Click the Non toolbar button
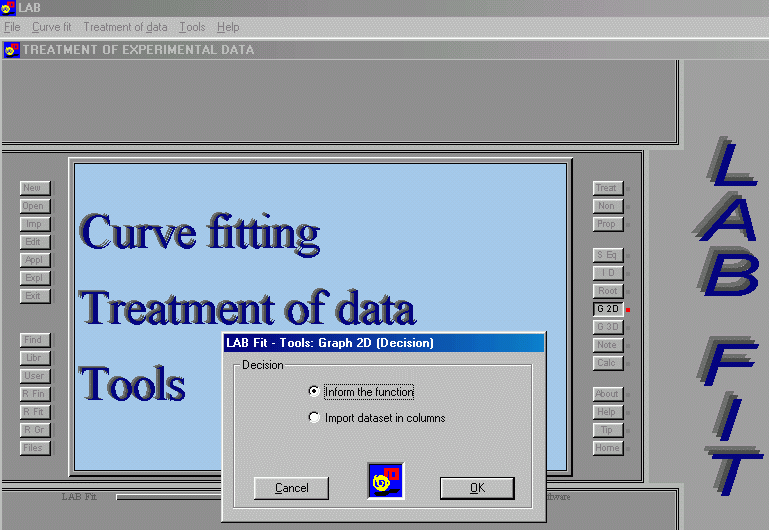This screenshot has height=530, width=769. (608, 206)
